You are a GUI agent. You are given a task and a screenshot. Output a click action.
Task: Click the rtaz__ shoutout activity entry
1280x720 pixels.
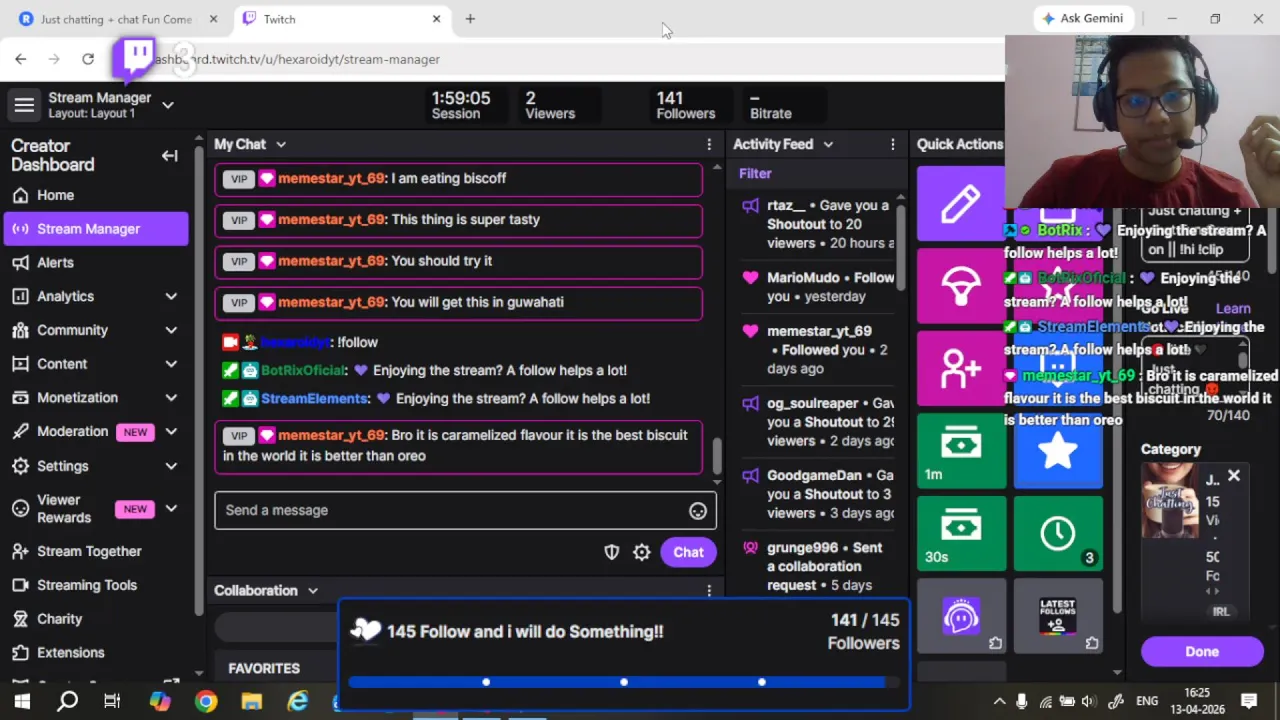click(x=818, y=224)
